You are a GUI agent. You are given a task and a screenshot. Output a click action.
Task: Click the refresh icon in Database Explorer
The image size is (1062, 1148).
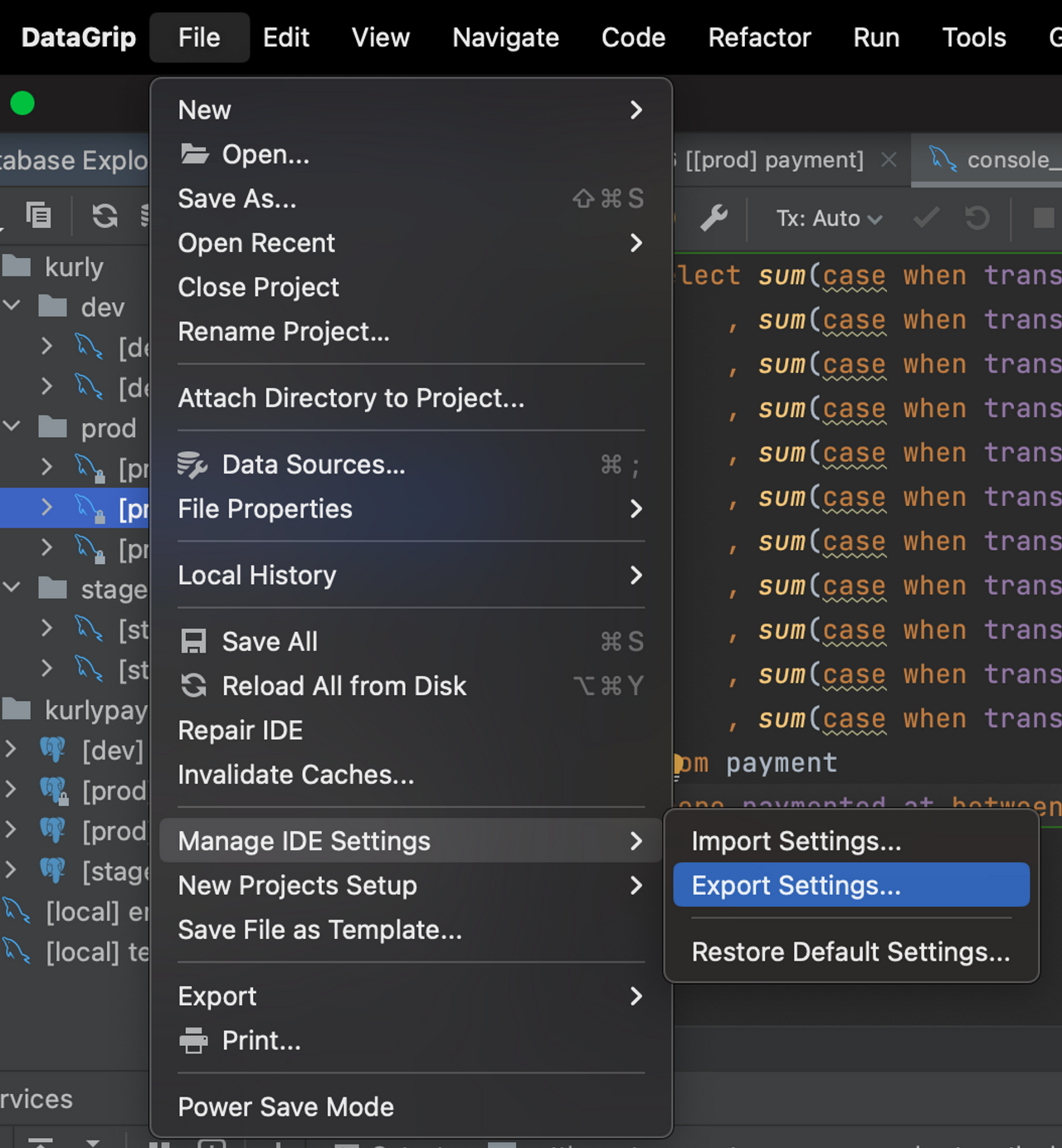(x=105, y=216)
